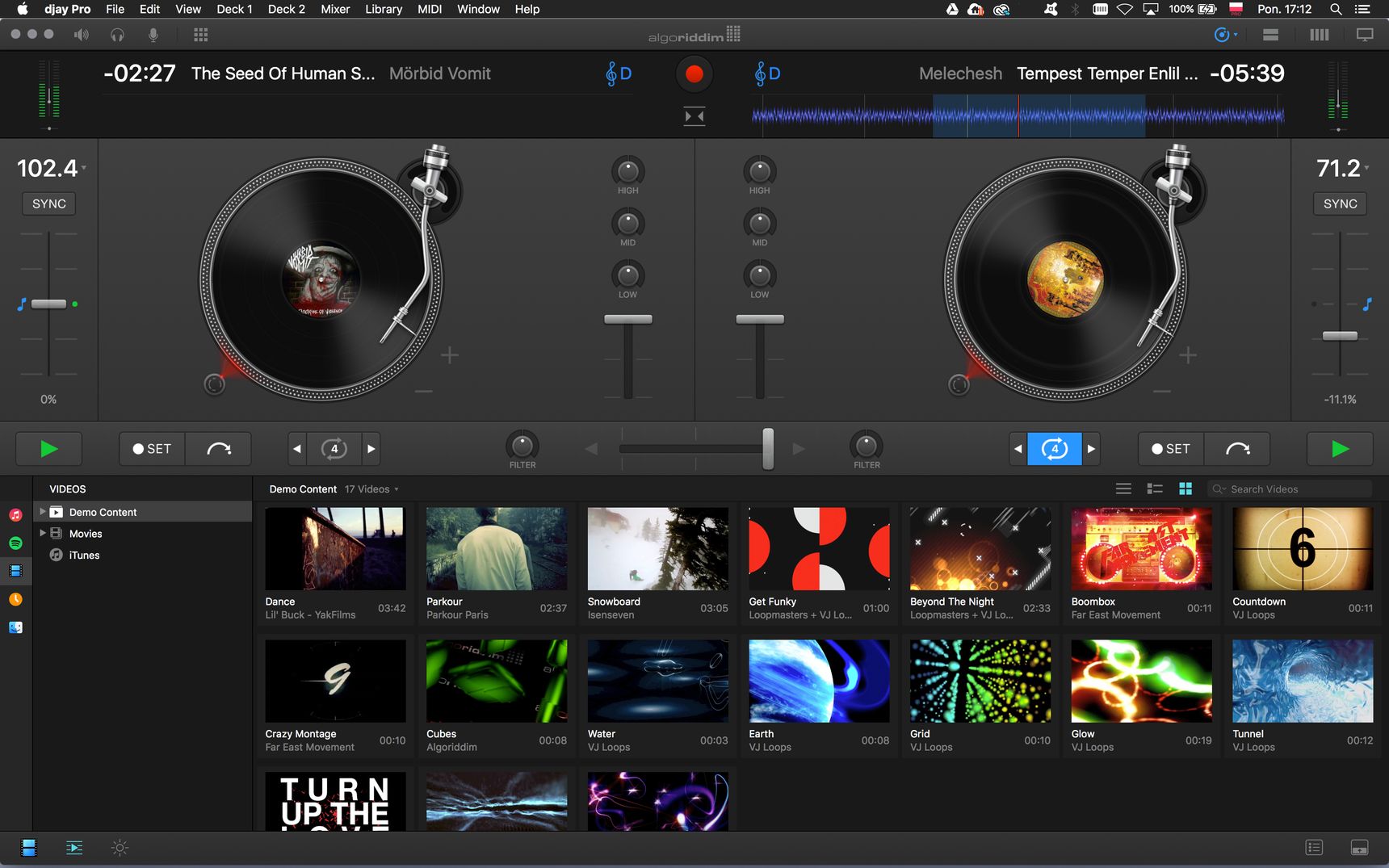The width and height of the screenshot is (1389, 868).
Task: Click SET cue point on Deck 2
Action: click(1171, 448)
